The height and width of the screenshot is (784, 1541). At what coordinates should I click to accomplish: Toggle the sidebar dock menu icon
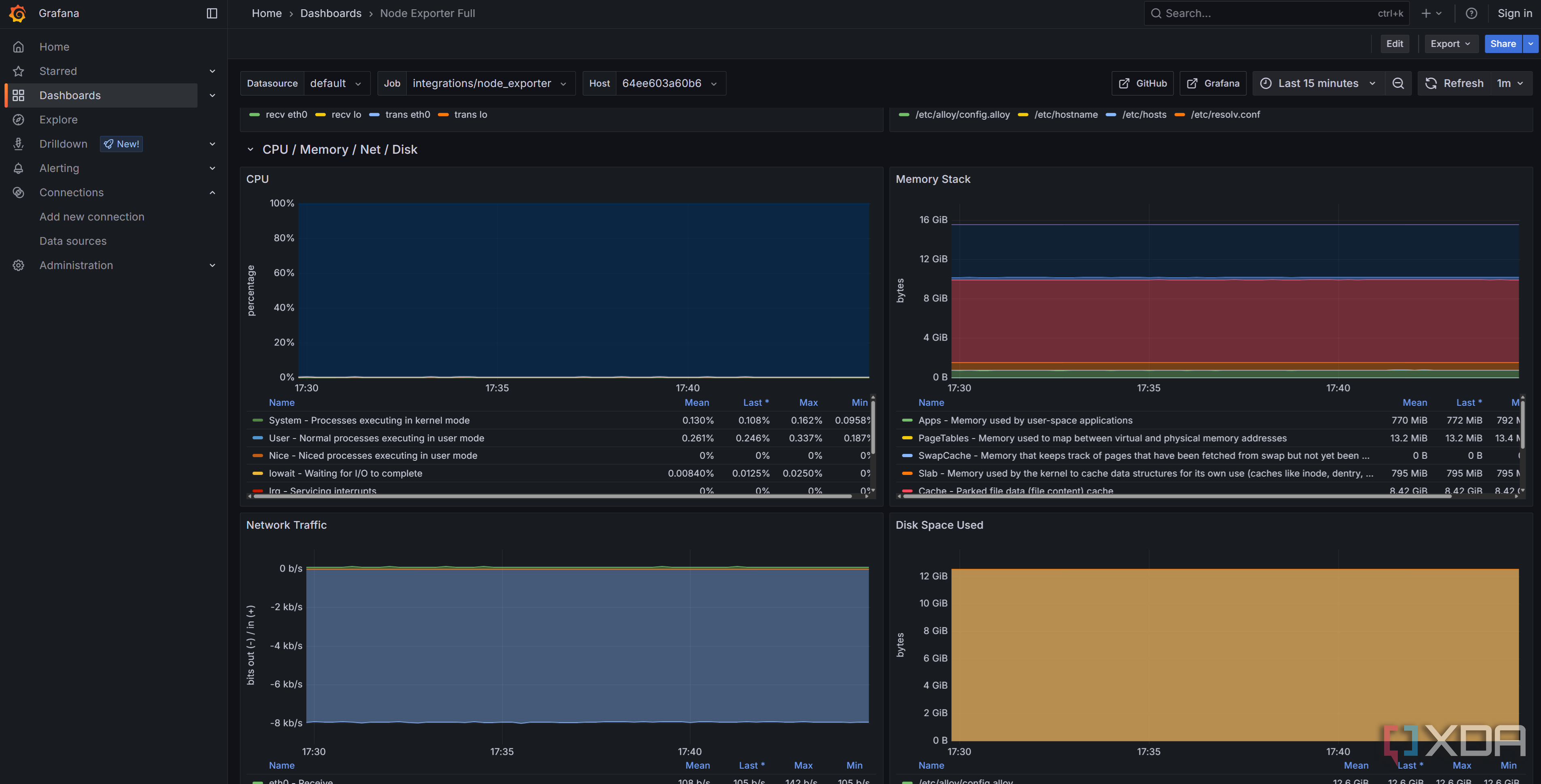(x=212, y=13)
